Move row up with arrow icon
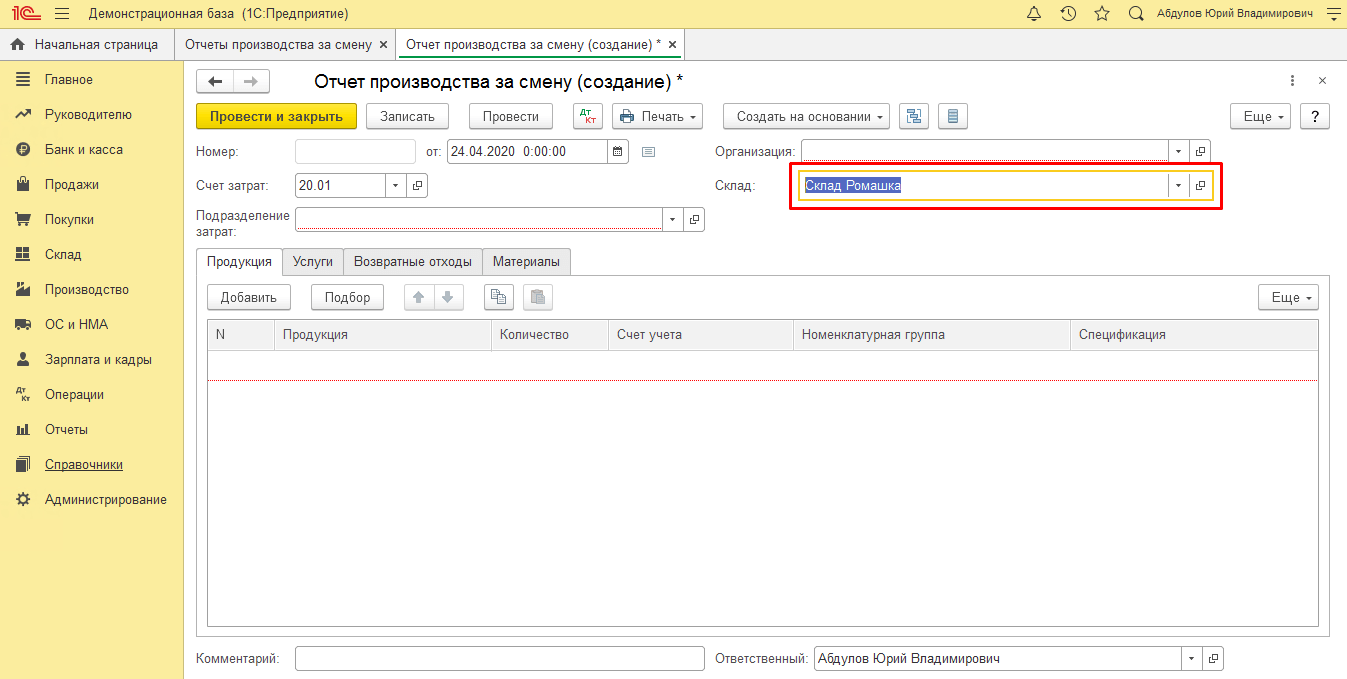Viewport: 1347px width, 679px height. coord(419,297)
